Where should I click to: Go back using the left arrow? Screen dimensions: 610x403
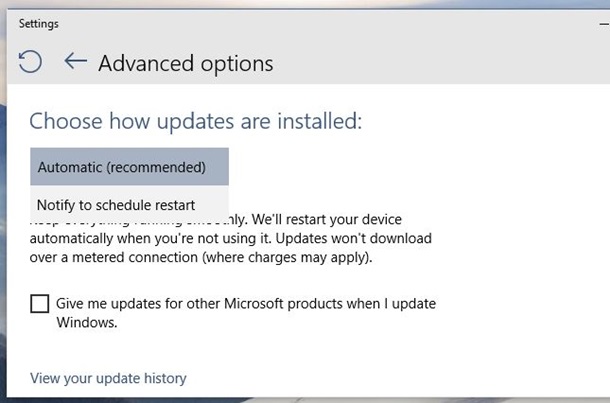coord(75,62)
